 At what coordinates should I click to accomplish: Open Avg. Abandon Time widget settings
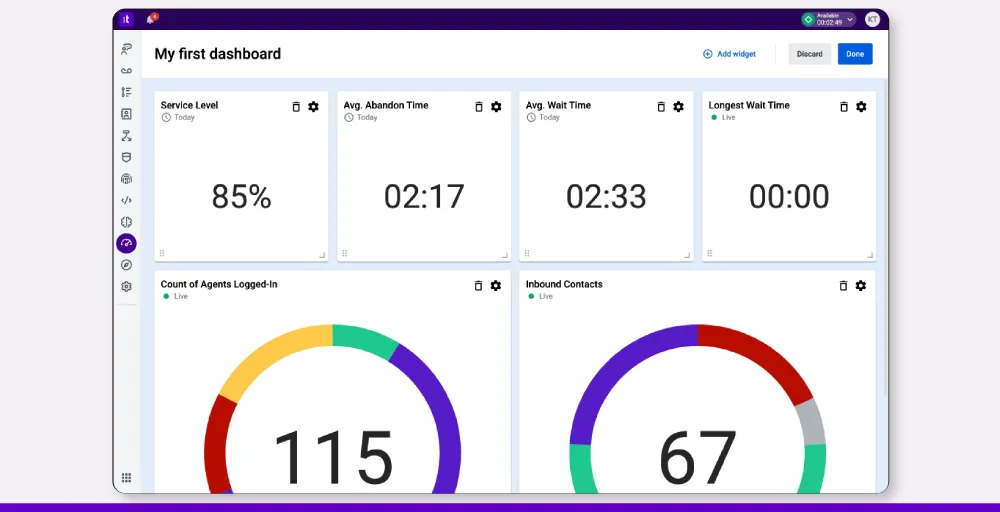pyautogui.click(x=496, y=106)
